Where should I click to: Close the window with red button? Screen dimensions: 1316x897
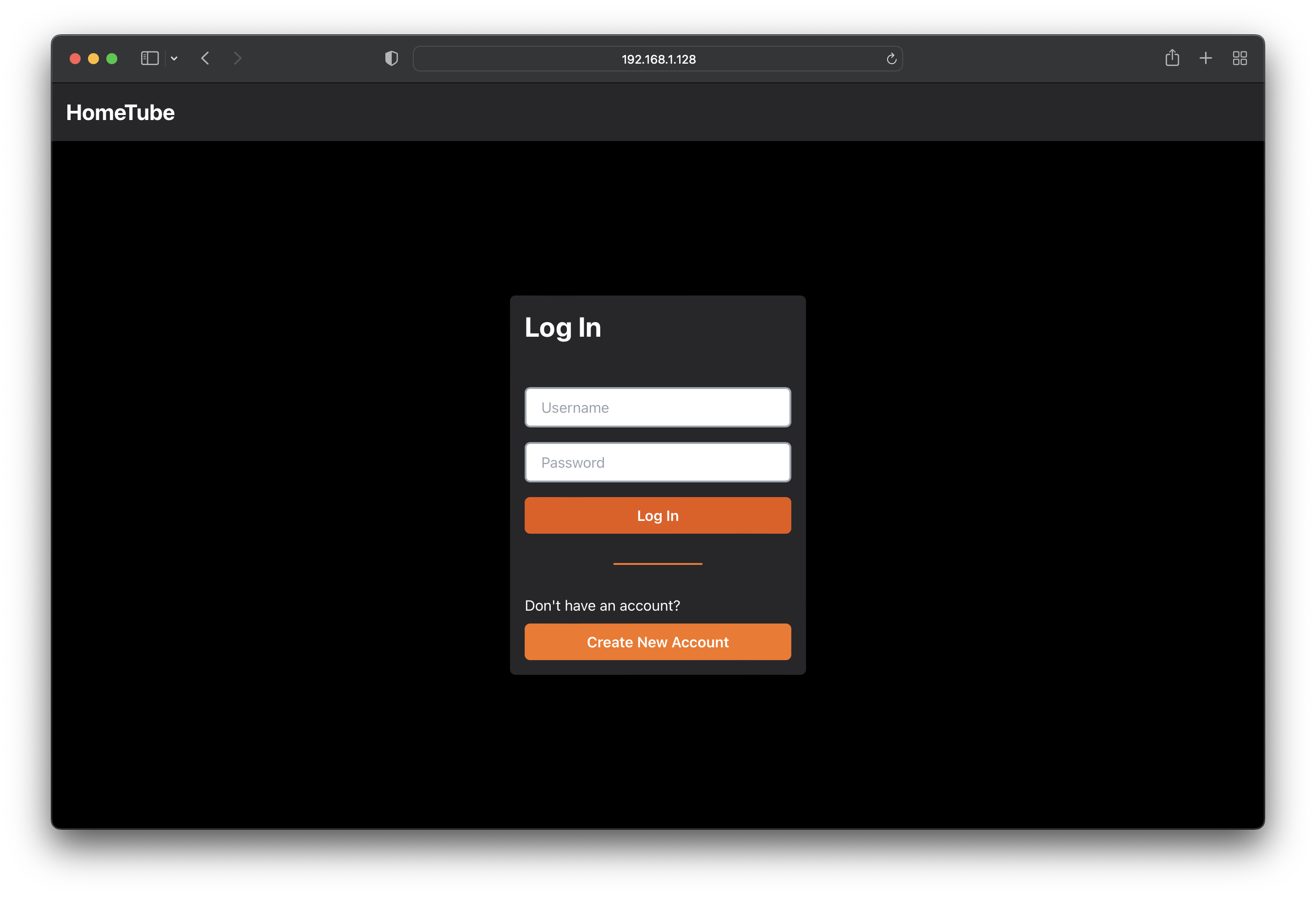point(75,58)
